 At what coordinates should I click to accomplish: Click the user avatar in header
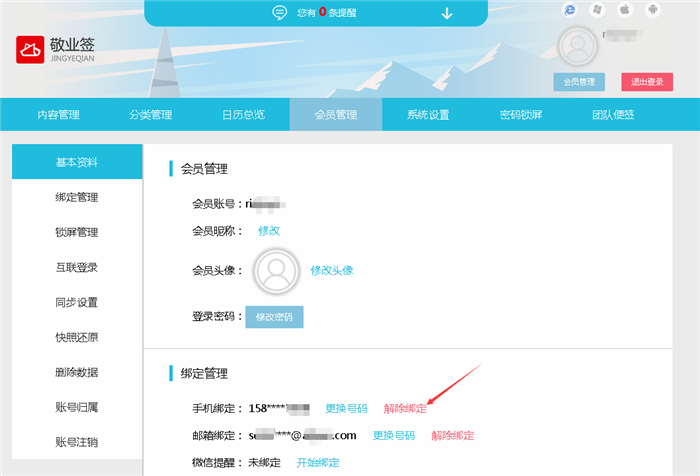pos(578,46)
